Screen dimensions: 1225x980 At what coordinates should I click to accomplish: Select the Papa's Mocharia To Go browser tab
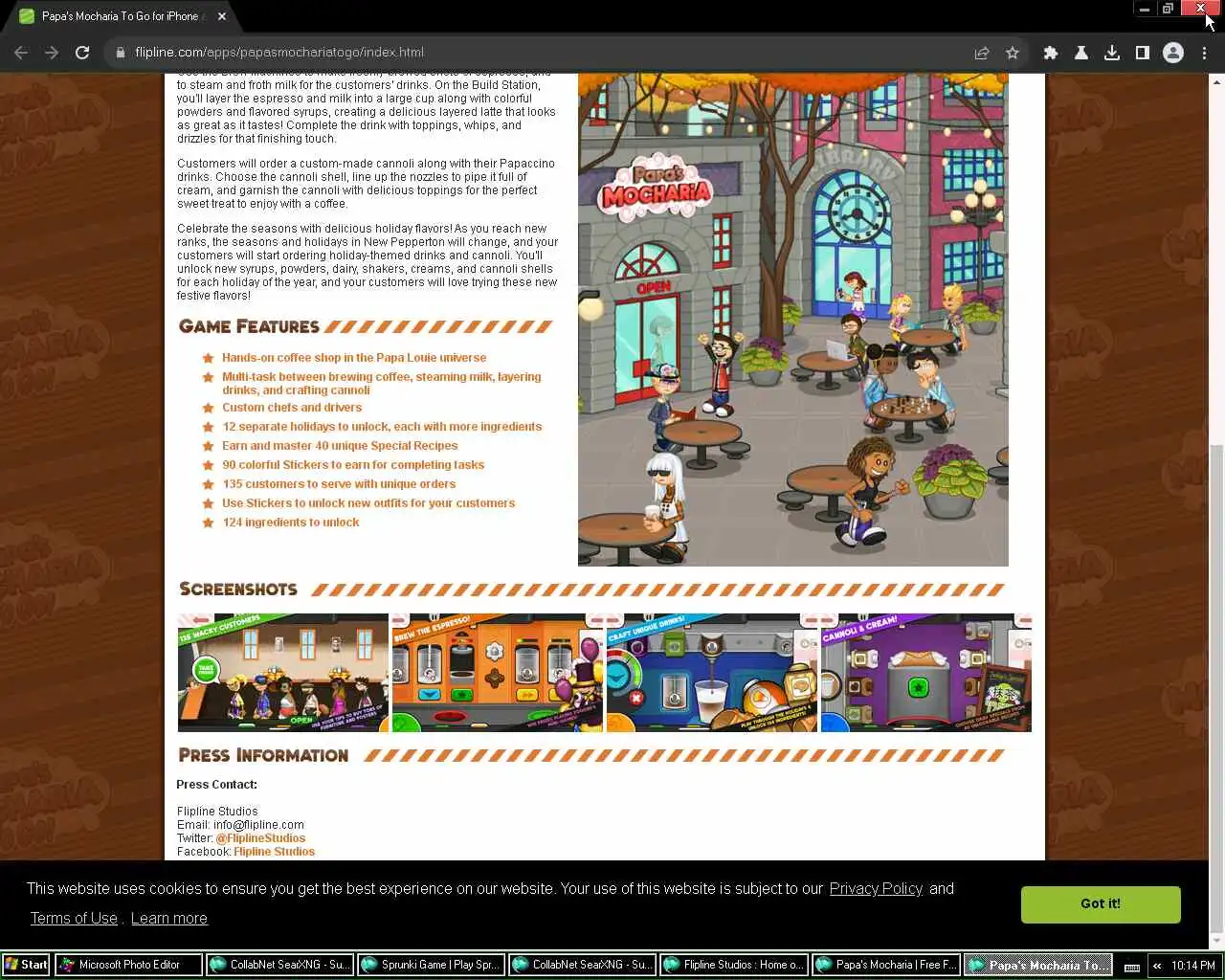tap(120, 16)
